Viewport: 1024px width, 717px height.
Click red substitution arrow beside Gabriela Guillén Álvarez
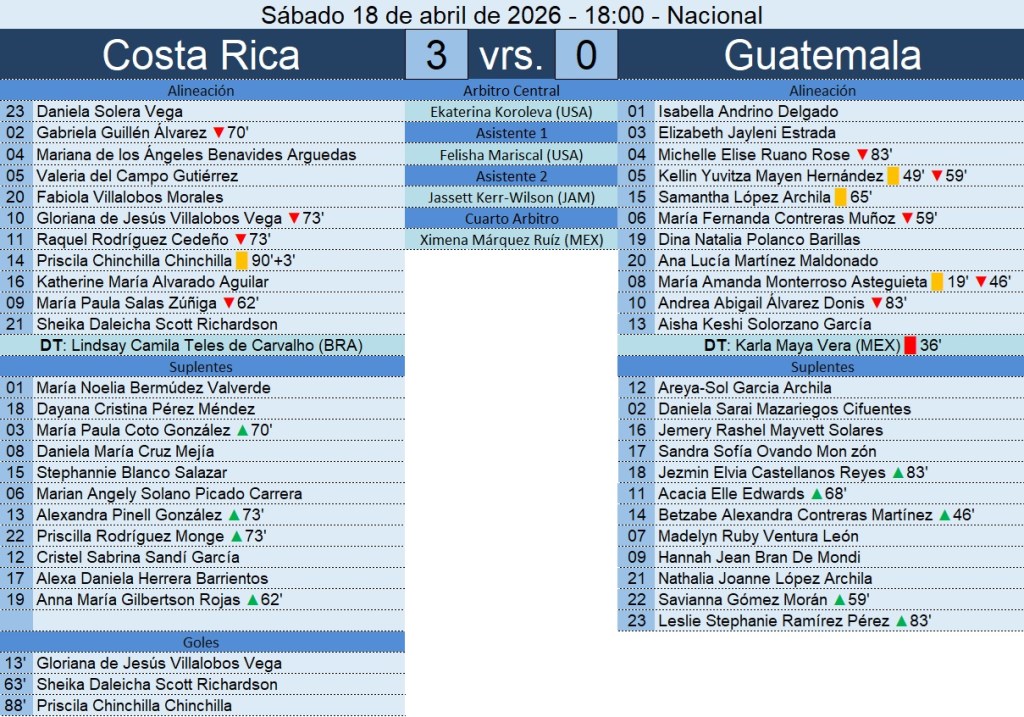218,133
